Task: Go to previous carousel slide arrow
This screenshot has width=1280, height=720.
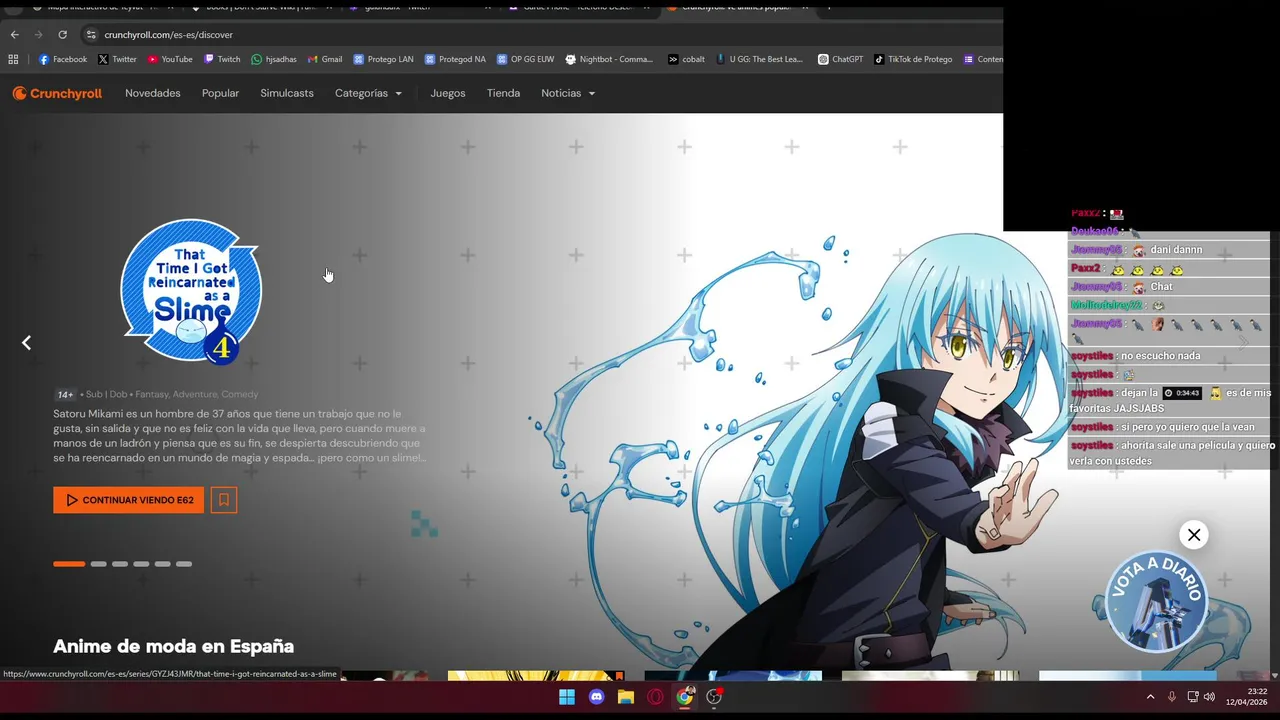Action: [x=27, y=343]
